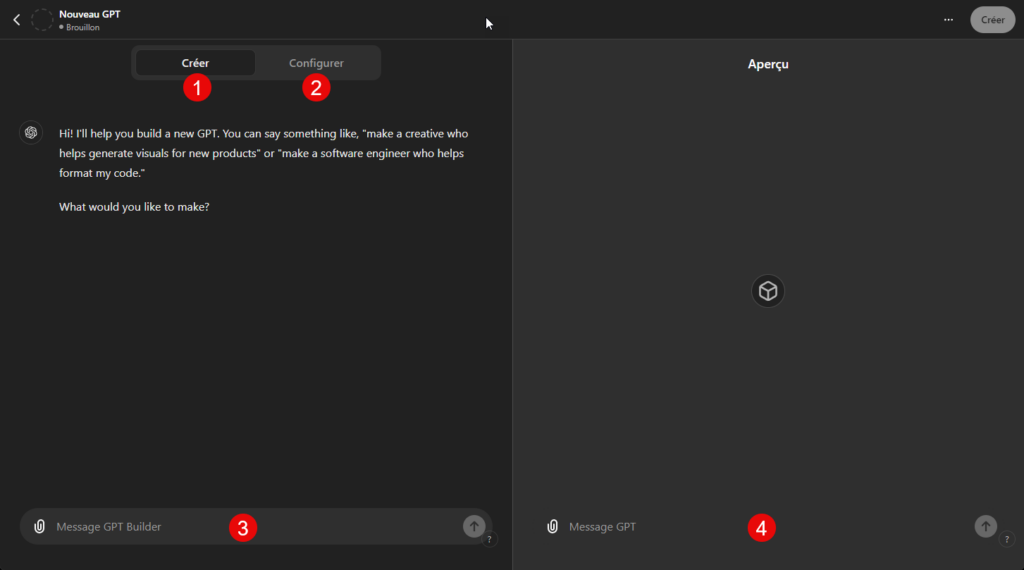
Task: Send the GPT Builder message arrow
Action: tap(474, 526)
